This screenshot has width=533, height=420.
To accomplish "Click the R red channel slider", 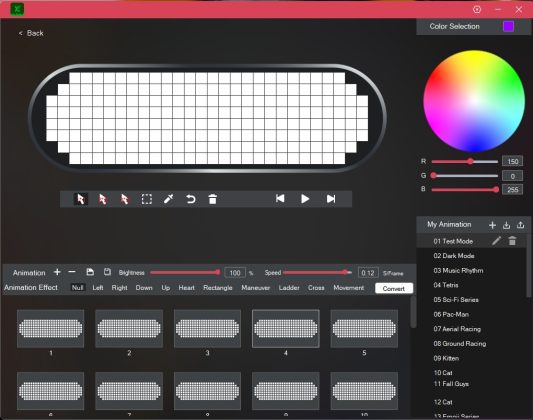I will (465, 161).
